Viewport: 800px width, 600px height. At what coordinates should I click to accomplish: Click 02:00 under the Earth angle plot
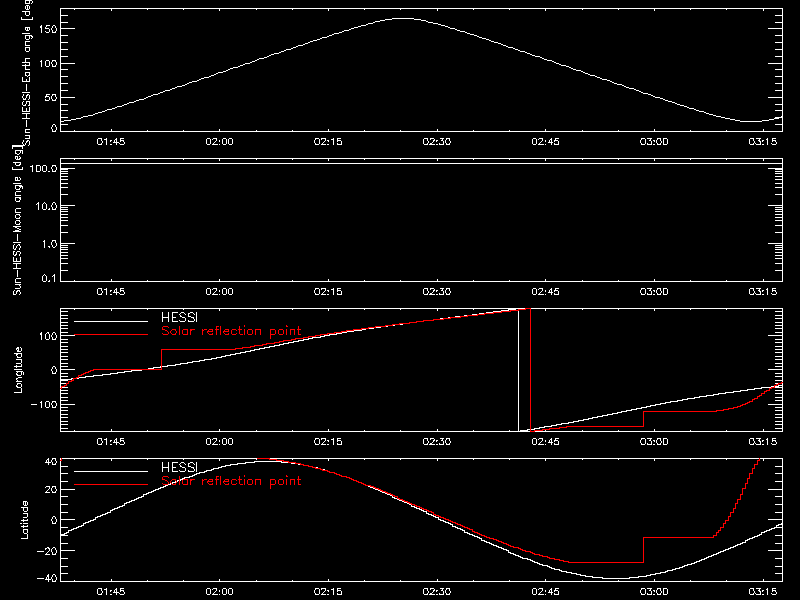[219, 141]
